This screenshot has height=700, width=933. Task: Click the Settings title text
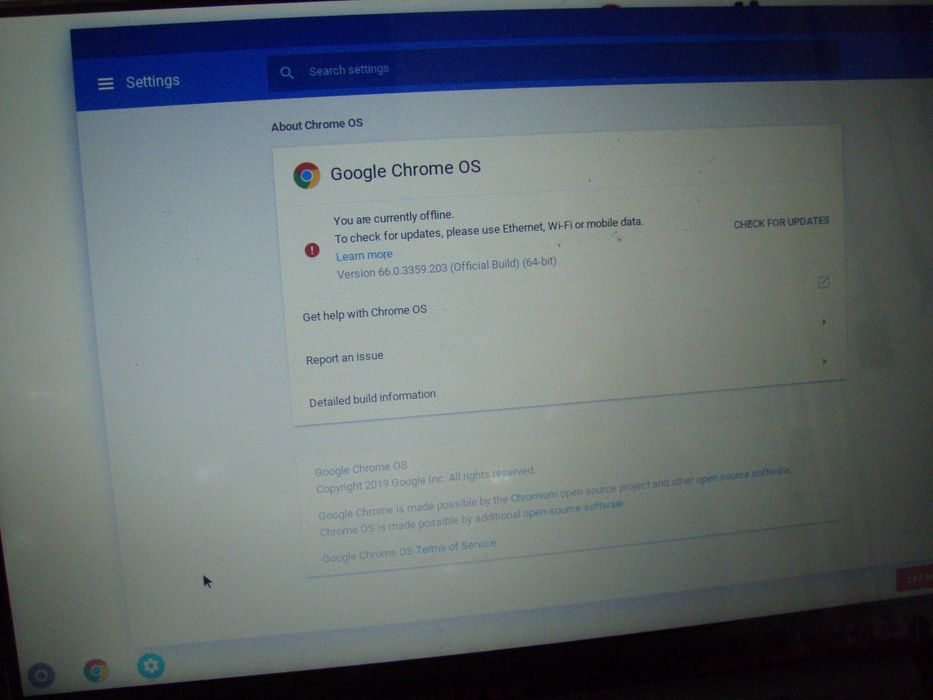152,81
